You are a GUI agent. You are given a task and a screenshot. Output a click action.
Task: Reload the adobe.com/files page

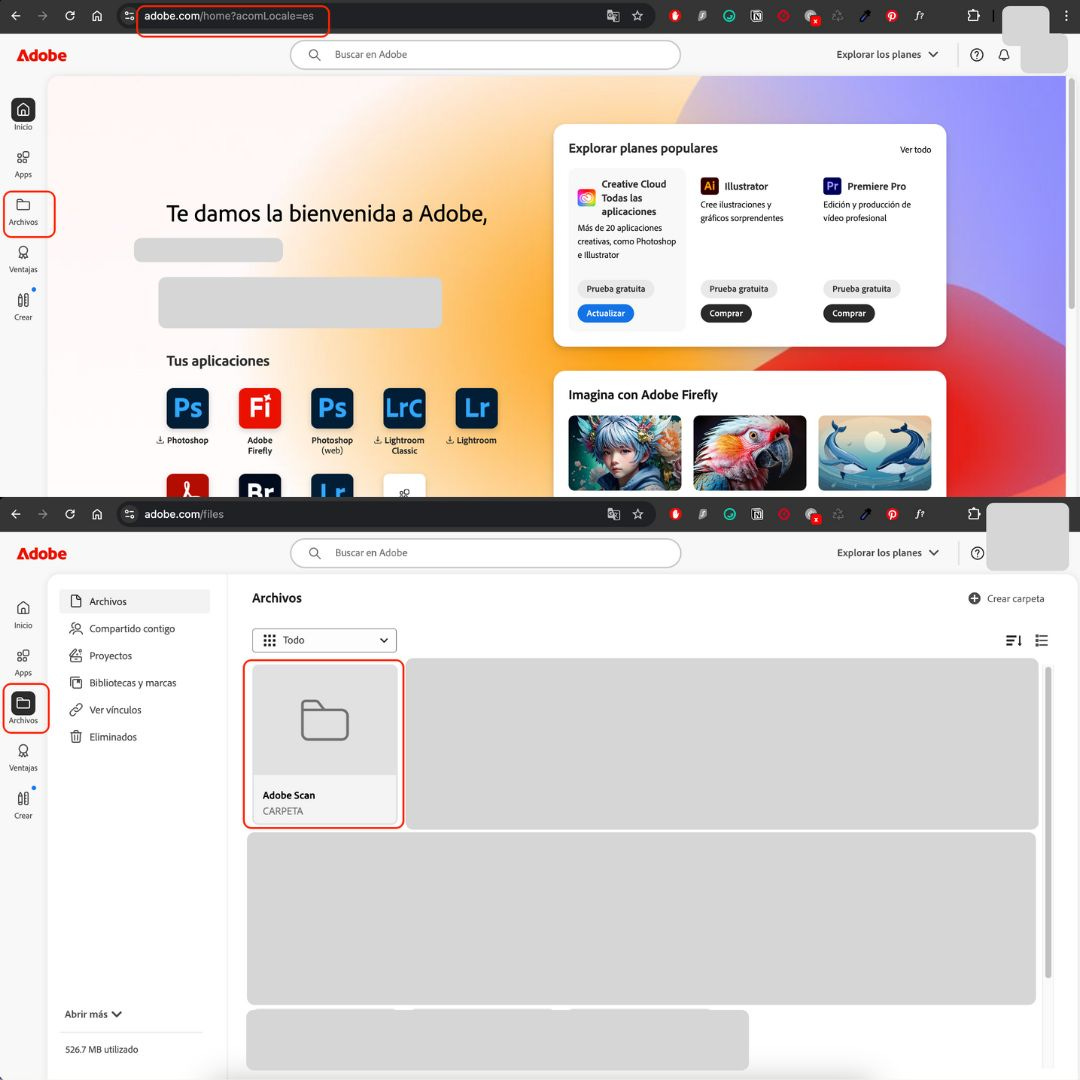click(x=70, y=514)
